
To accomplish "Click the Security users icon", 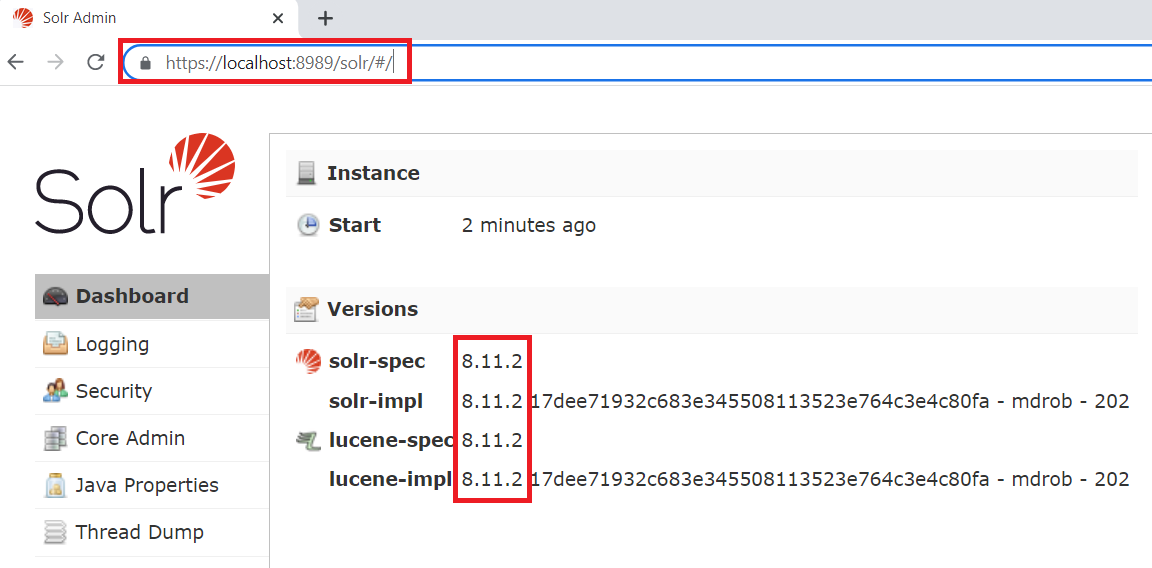I will tap(55, 391).
